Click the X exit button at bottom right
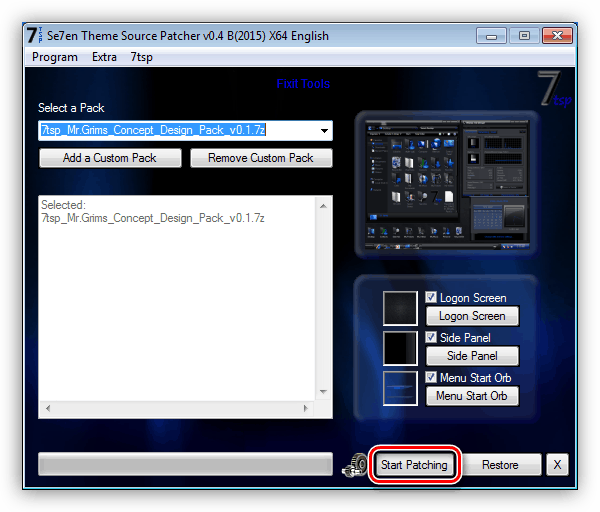This screenshot has height=512, width=600. 557,465
